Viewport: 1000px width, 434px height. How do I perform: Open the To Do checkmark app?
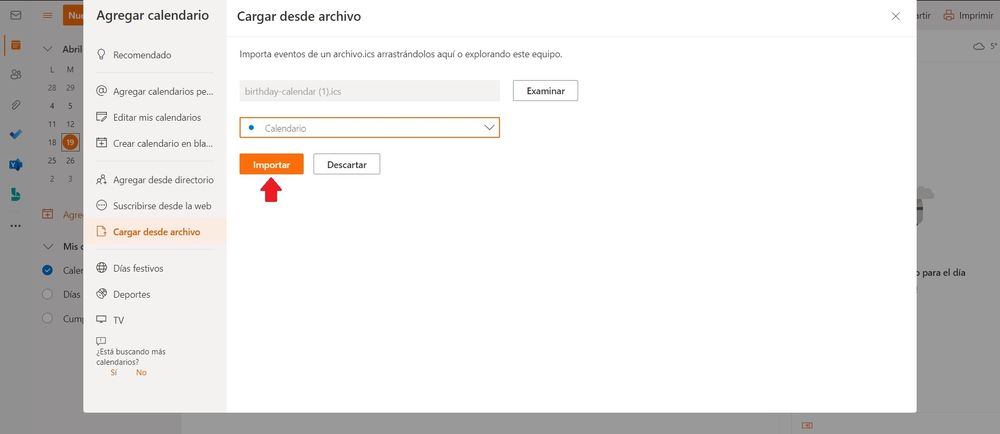click(x=15, y=134)
